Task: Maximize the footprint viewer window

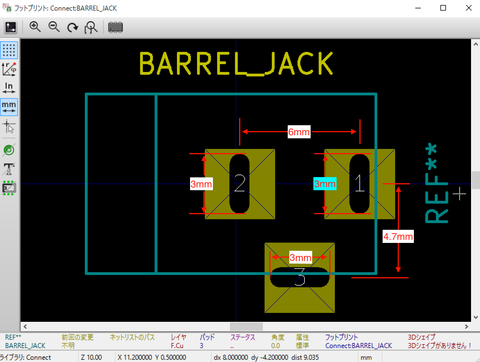Action: 443,8
